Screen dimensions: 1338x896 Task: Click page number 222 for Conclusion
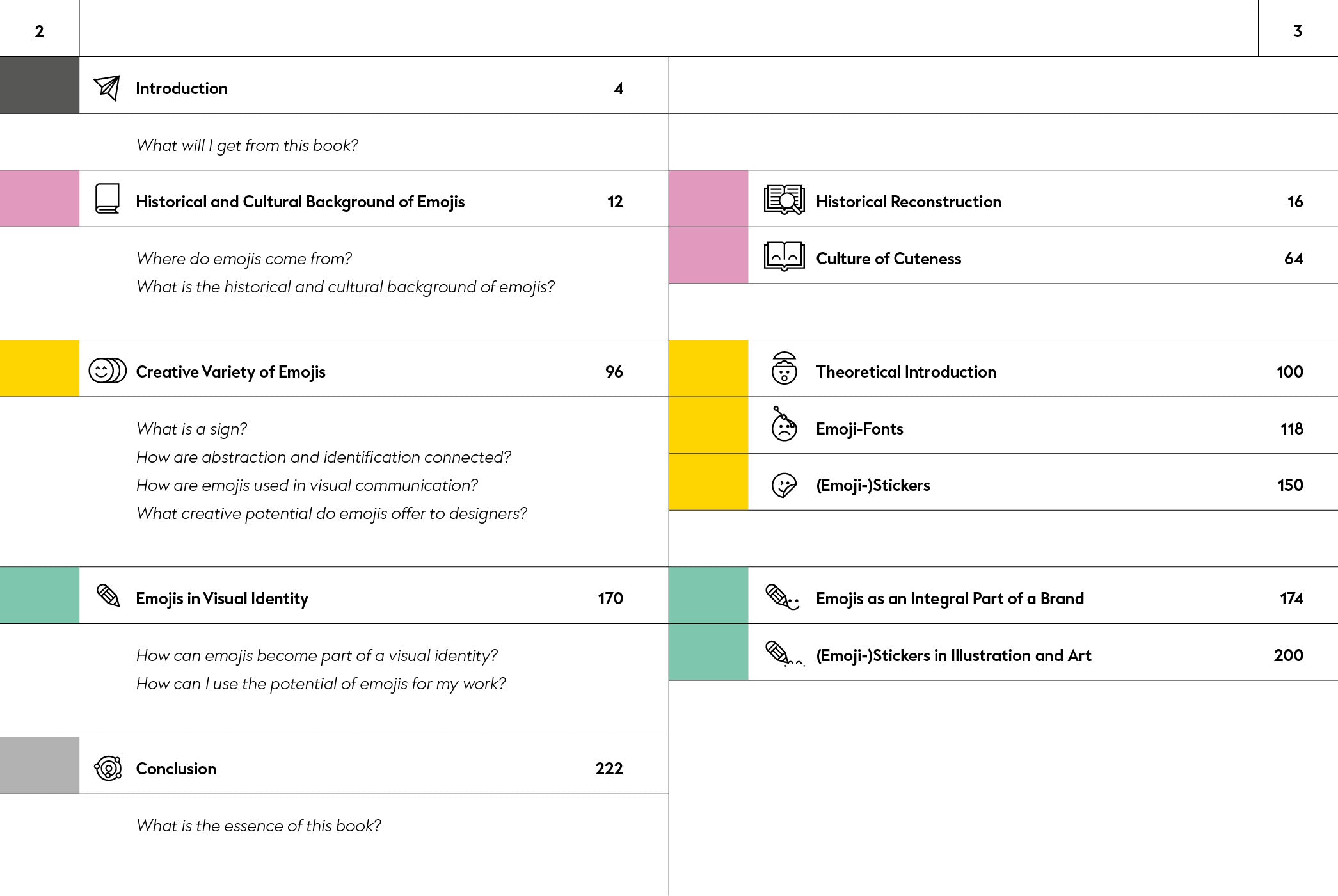[609, 769]
